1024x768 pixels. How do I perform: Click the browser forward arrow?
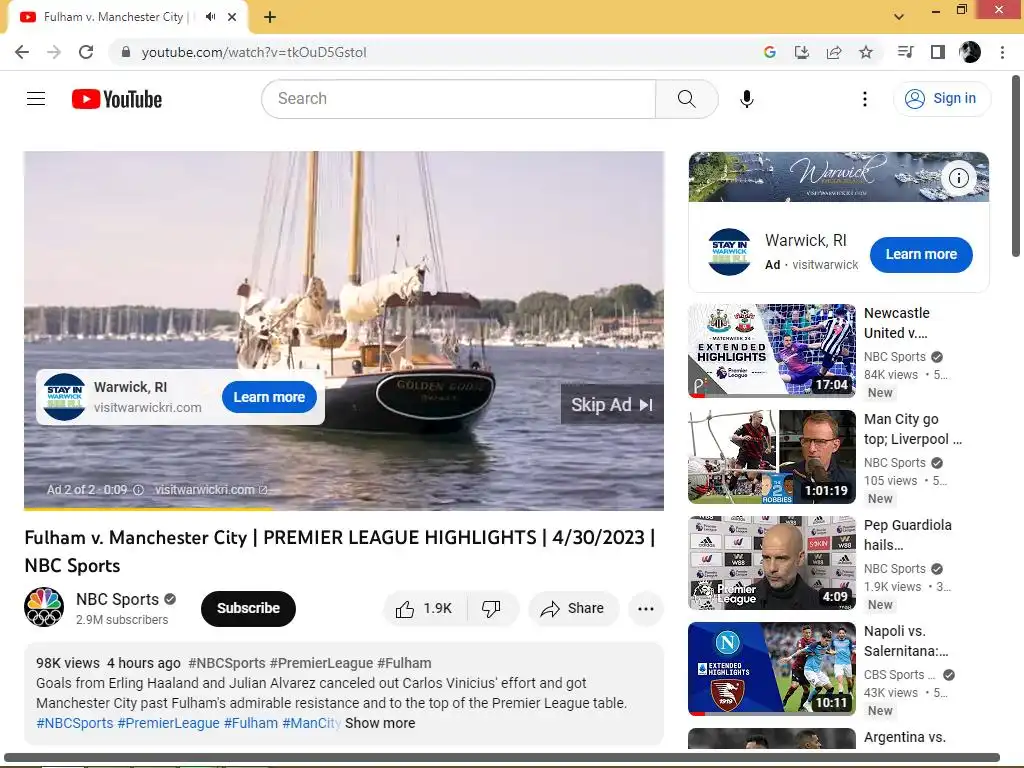[x=54, y=52]
